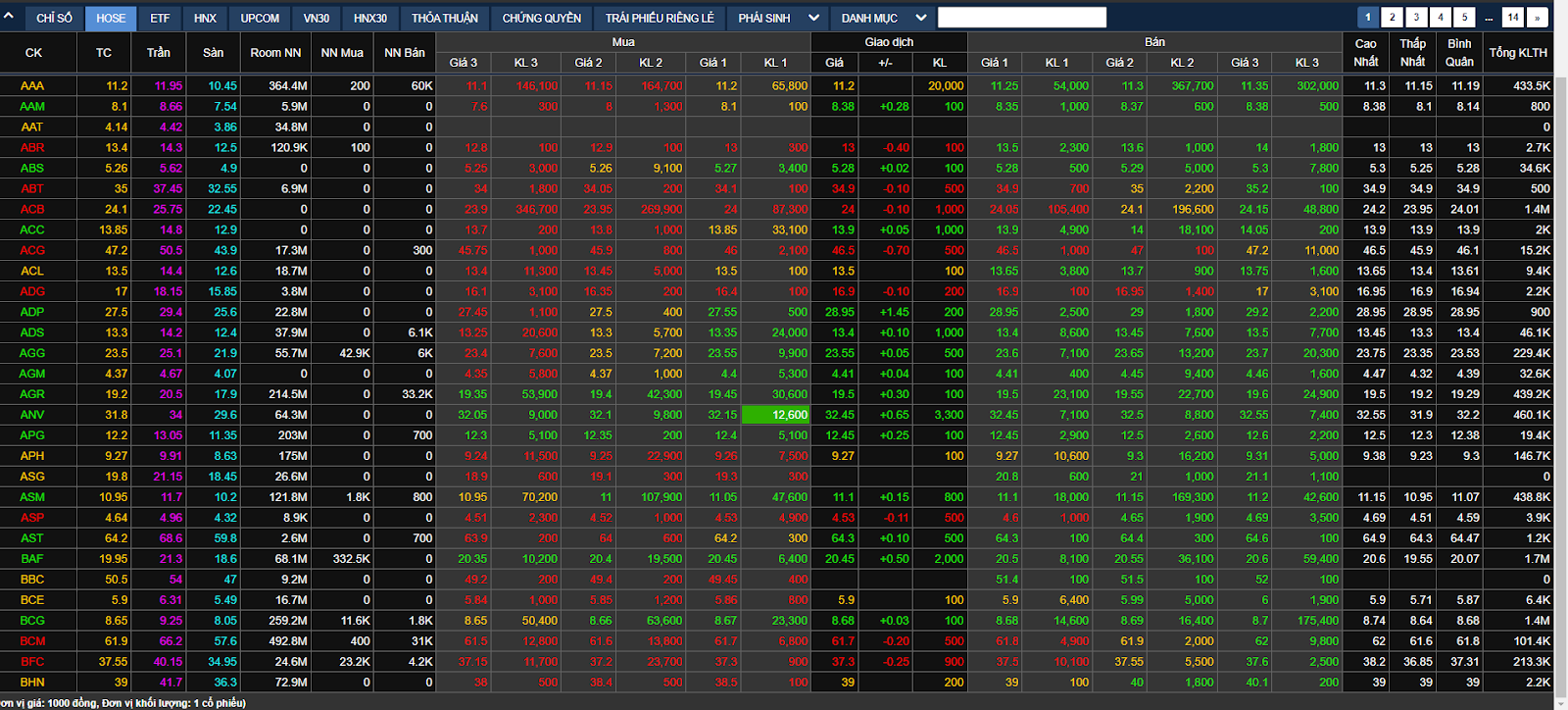Open stock symbol ADP
Viewport: 1568px width, 710px height.
click(x=32, y=313)
